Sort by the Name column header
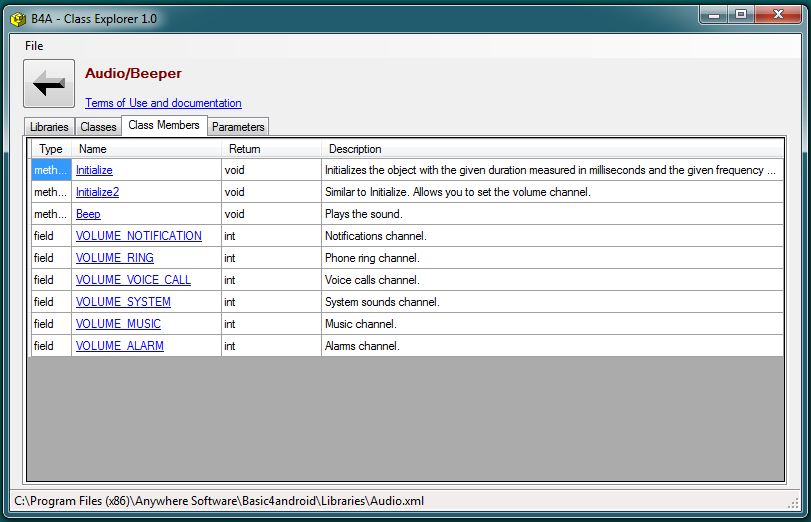The height and width of the screenshot is (522, 811). [x=146, y=149]
